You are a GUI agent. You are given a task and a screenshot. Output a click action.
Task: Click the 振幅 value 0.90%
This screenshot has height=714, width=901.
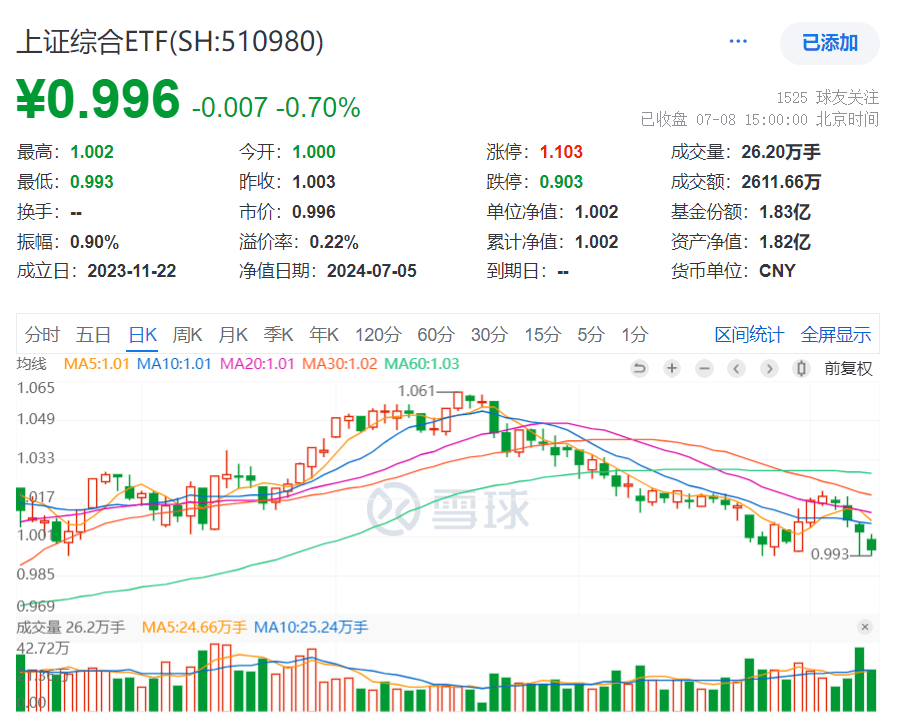94,242
